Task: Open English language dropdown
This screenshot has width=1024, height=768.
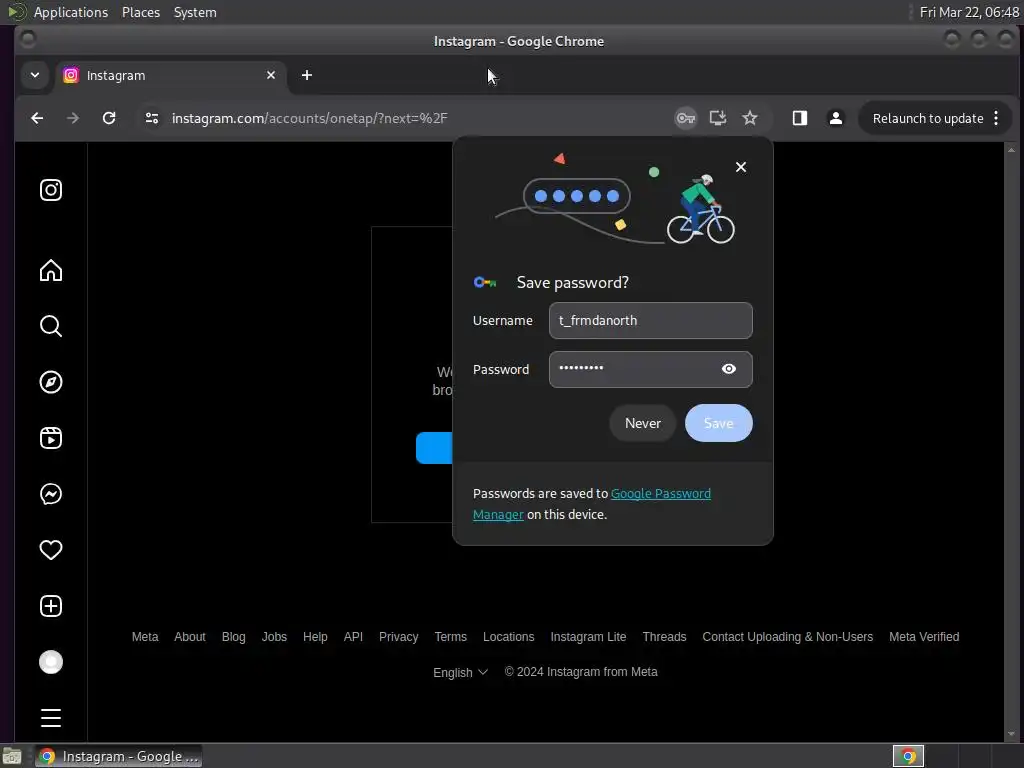Action: coord(460,672)
